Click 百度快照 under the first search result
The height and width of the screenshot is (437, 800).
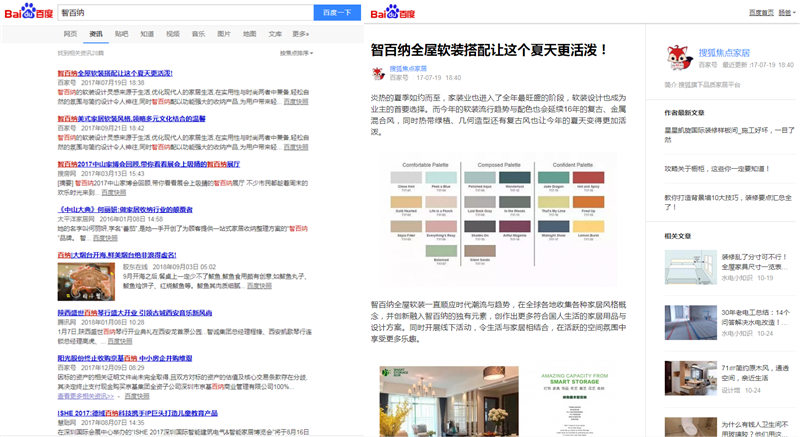(x=296, y=102)
